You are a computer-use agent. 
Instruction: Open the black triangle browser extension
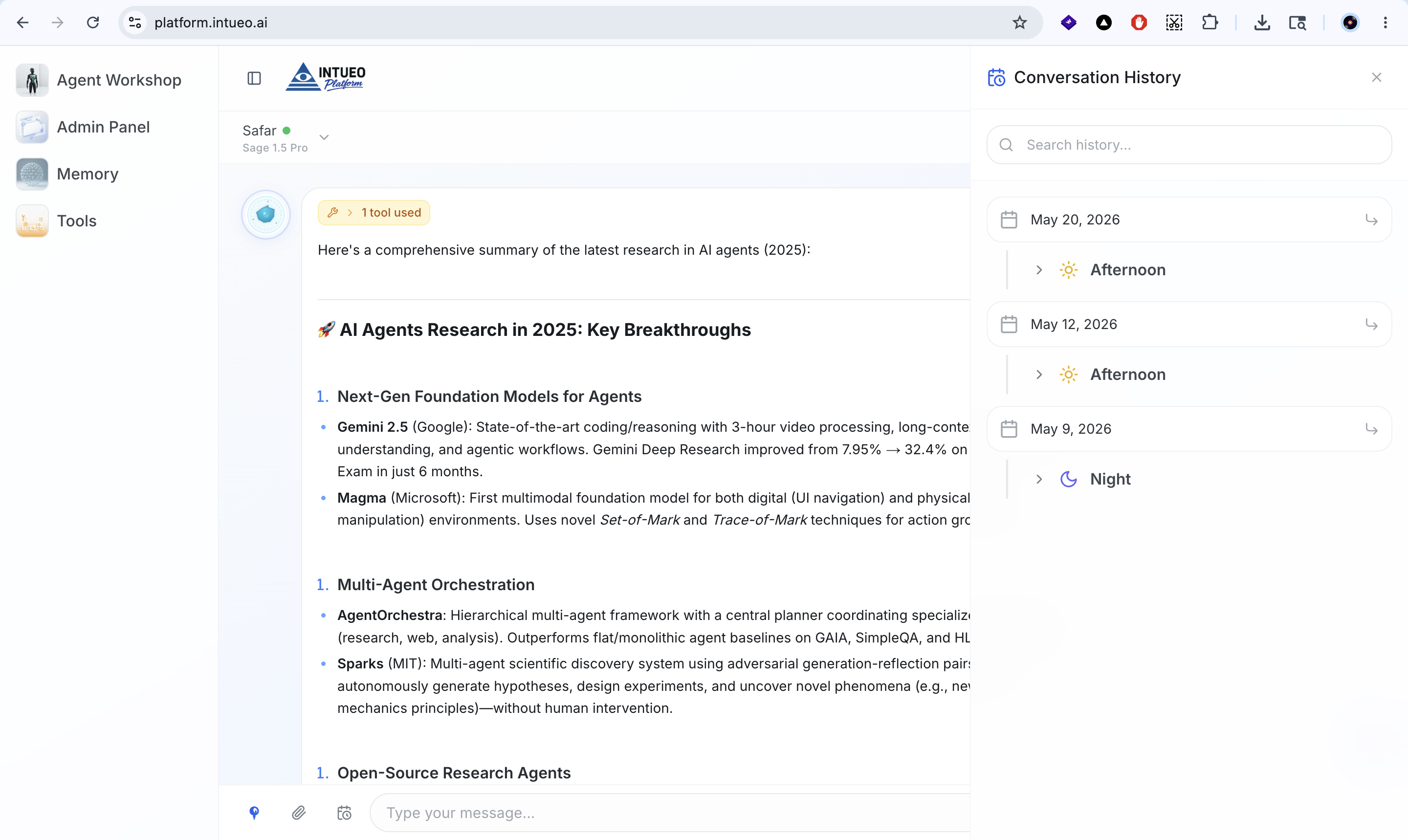1103,22
